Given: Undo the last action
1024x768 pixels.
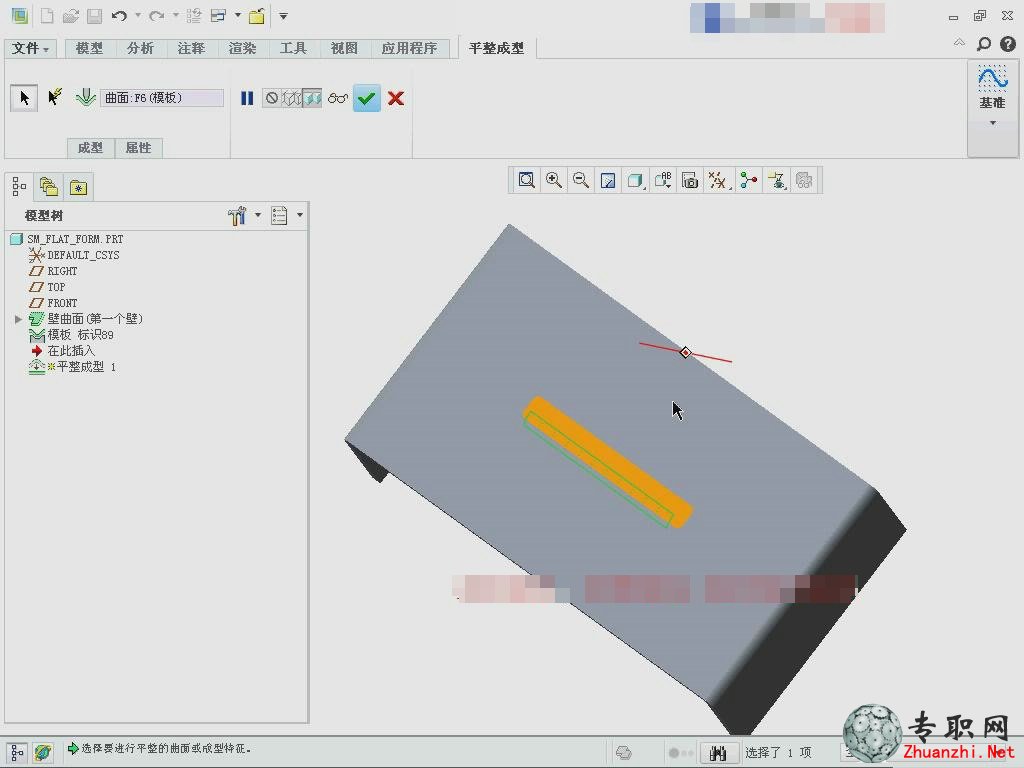Looking at the screenshot, I should tap(119, 16).
